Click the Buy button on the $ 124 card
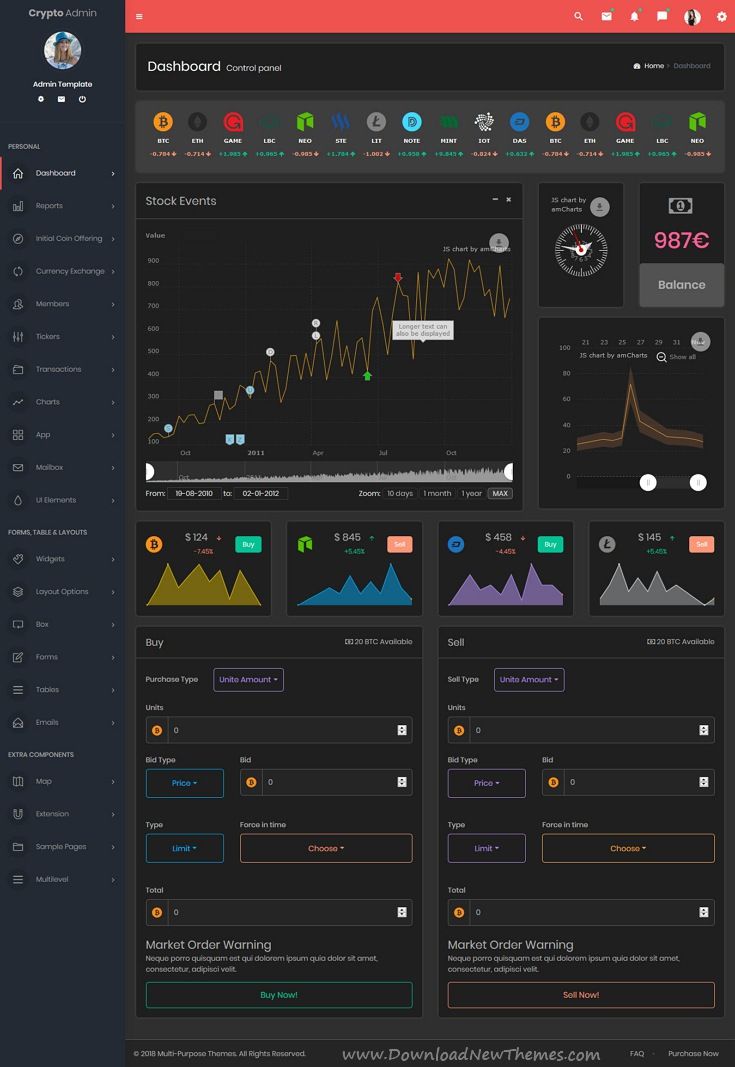The height and width of the screenshot is (1067, 735). [x=248, y=544]
